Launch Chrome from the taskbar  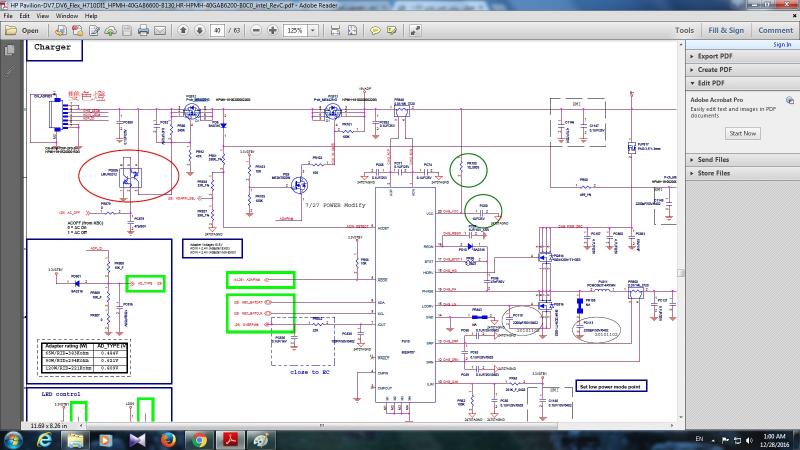(199, 440)
